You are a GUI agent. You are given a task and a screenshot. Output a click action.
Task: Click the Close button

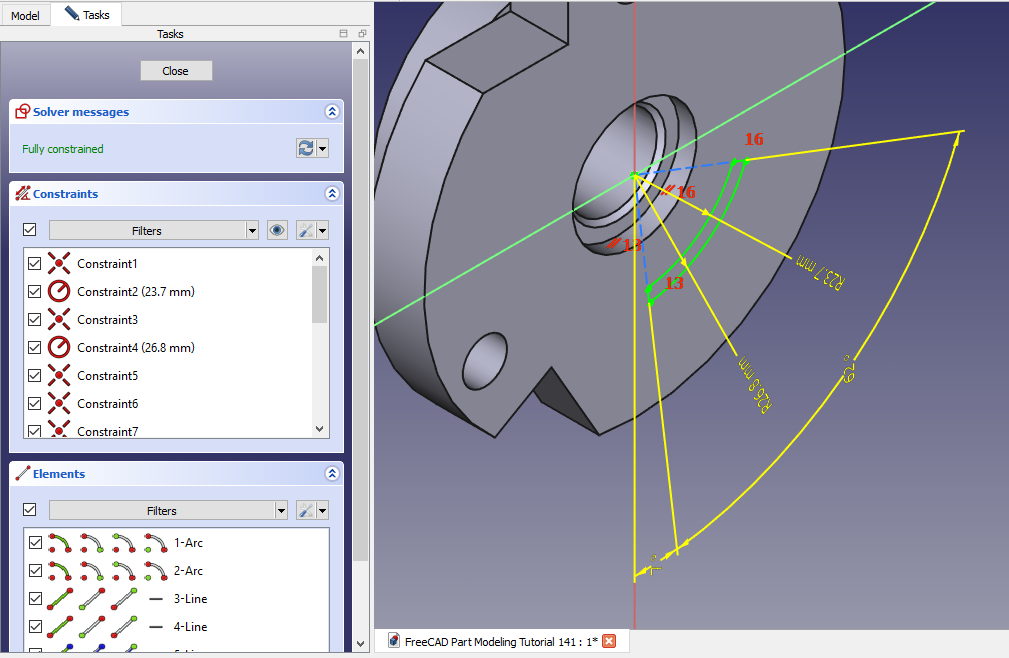(x=176, y=71)
